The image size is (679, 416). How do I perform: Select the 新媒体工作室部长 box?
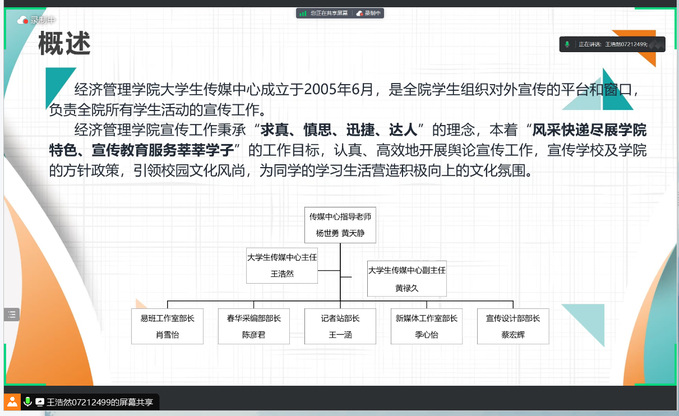426,326
